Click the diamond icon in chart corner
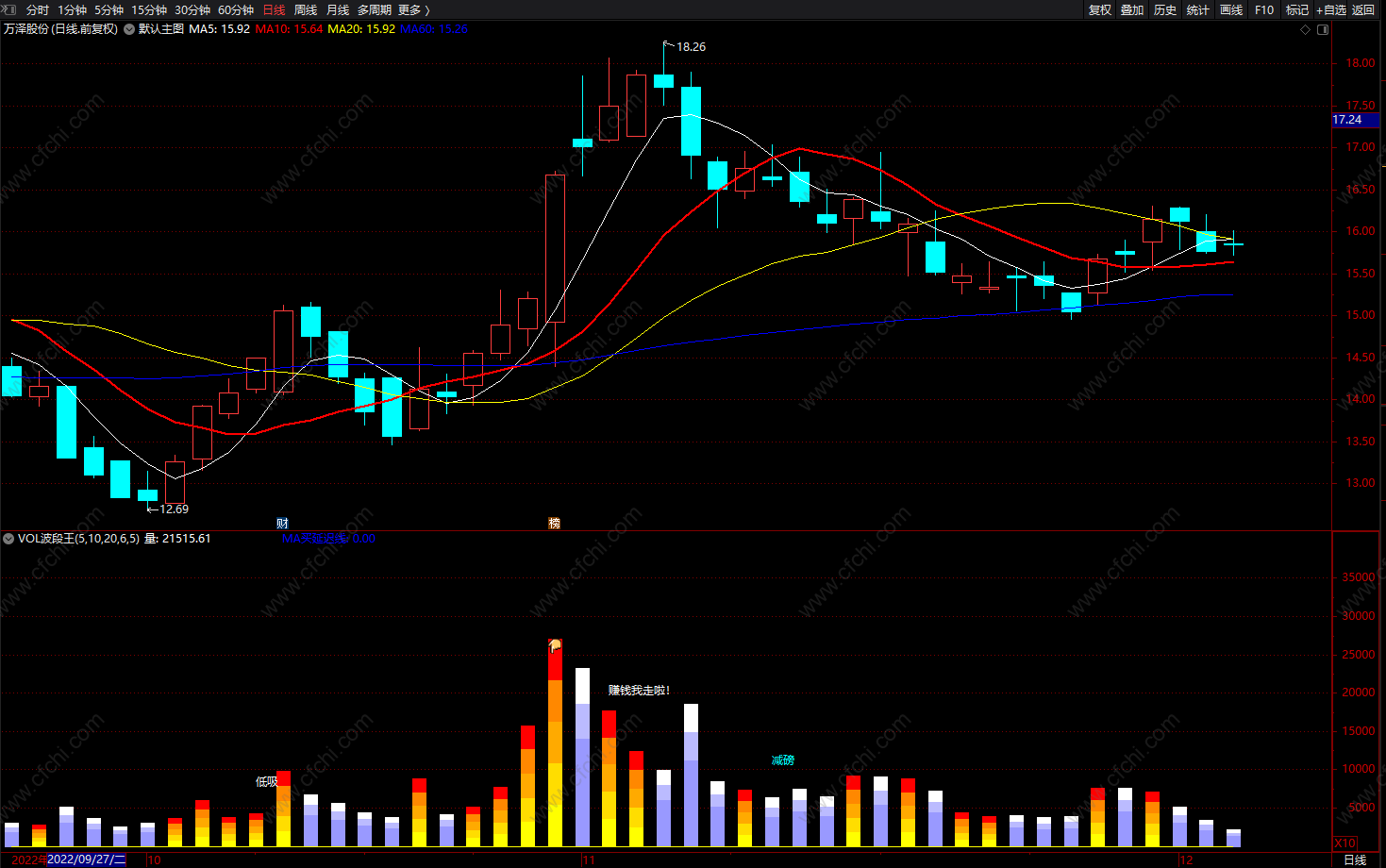The height and width of the screenshot is (868, 1386). pos(1306,29)
